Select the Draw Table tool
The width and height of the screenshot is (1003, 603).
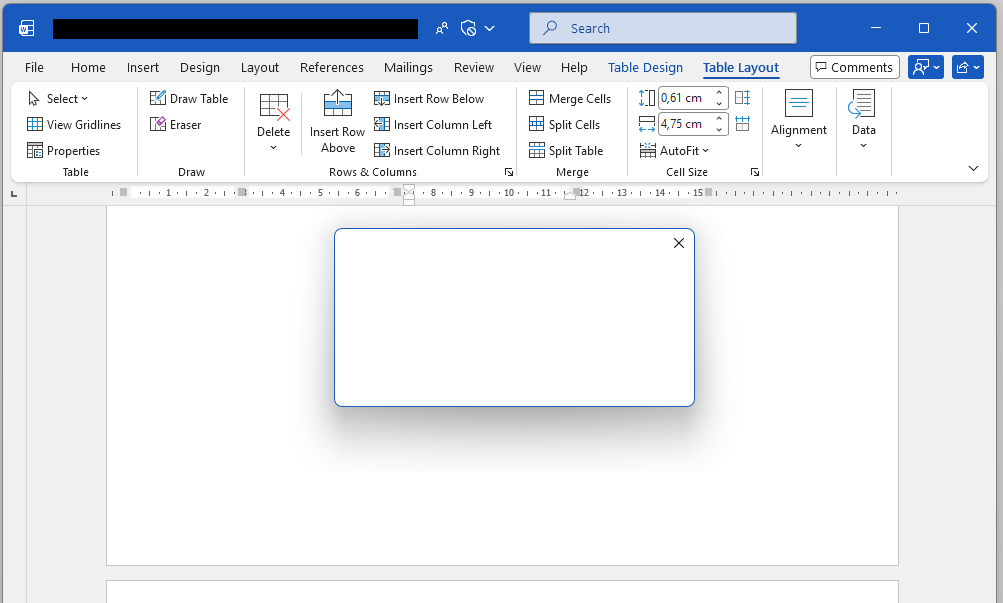click(189, 98)
